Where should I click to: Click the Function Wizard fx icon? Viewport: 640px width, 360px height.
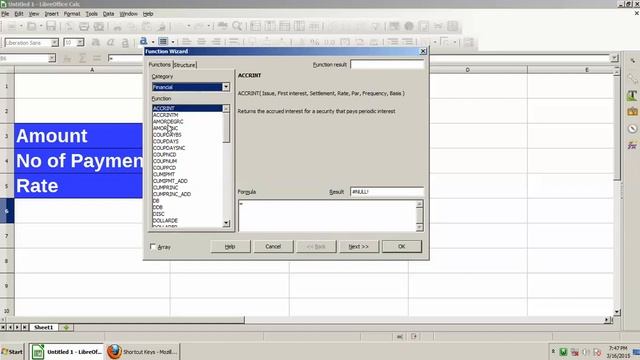point(67,58)
